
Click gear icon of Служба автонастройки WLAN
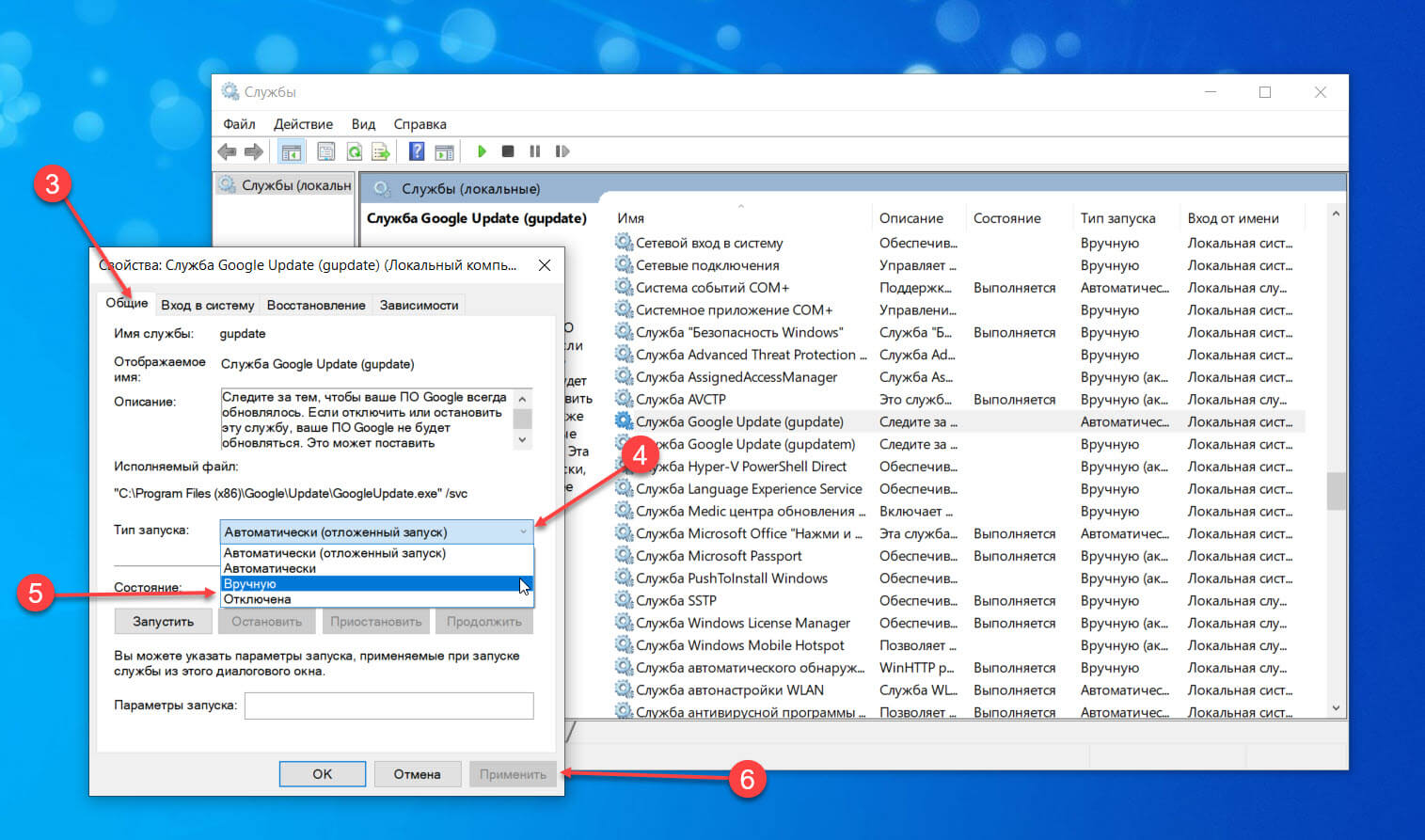click(x=624, y=689)
